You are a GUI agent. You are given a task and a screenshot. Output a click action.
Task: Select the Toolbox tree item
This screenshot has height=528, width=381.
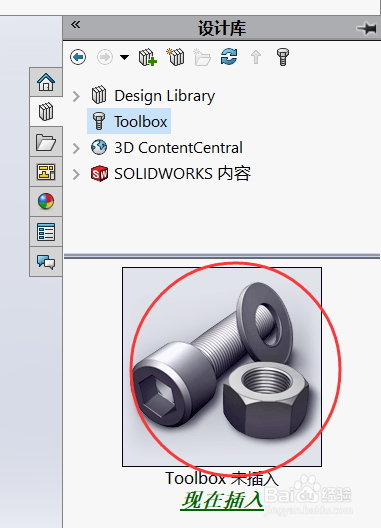[129, 121]
